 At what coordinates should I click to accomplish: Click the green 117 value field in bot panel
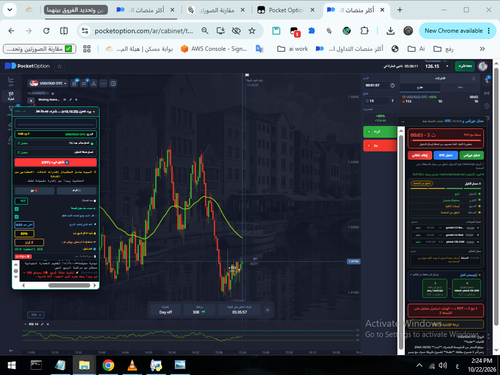[x=21, y=201]
